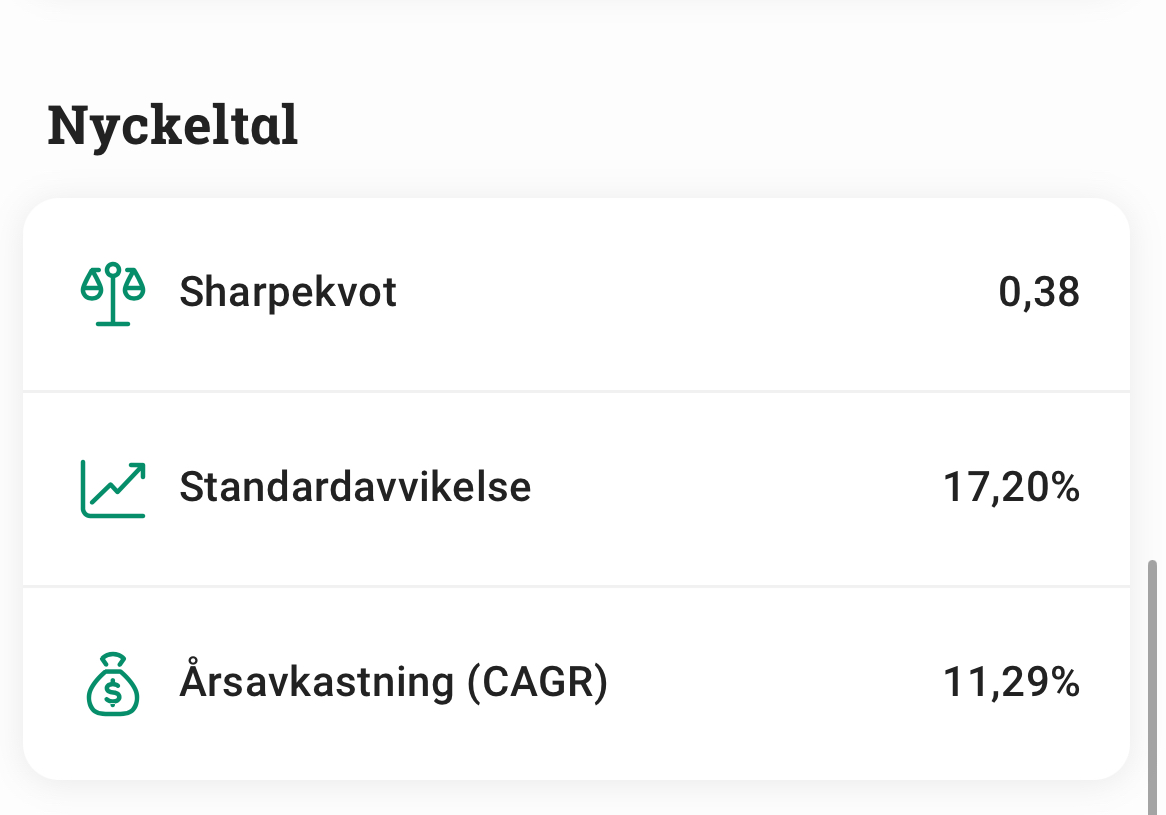The width and height of the screenshot is (1166, 815).
Task: Tap the dollar sign inside the money bag
Action: click(113, 690)
